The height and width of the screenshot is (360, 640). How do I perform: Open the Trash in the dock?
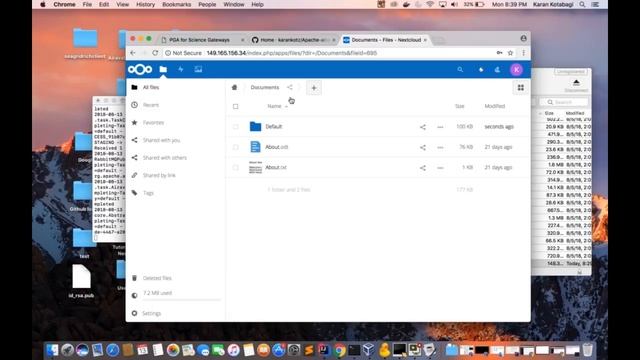click(587, 350)
